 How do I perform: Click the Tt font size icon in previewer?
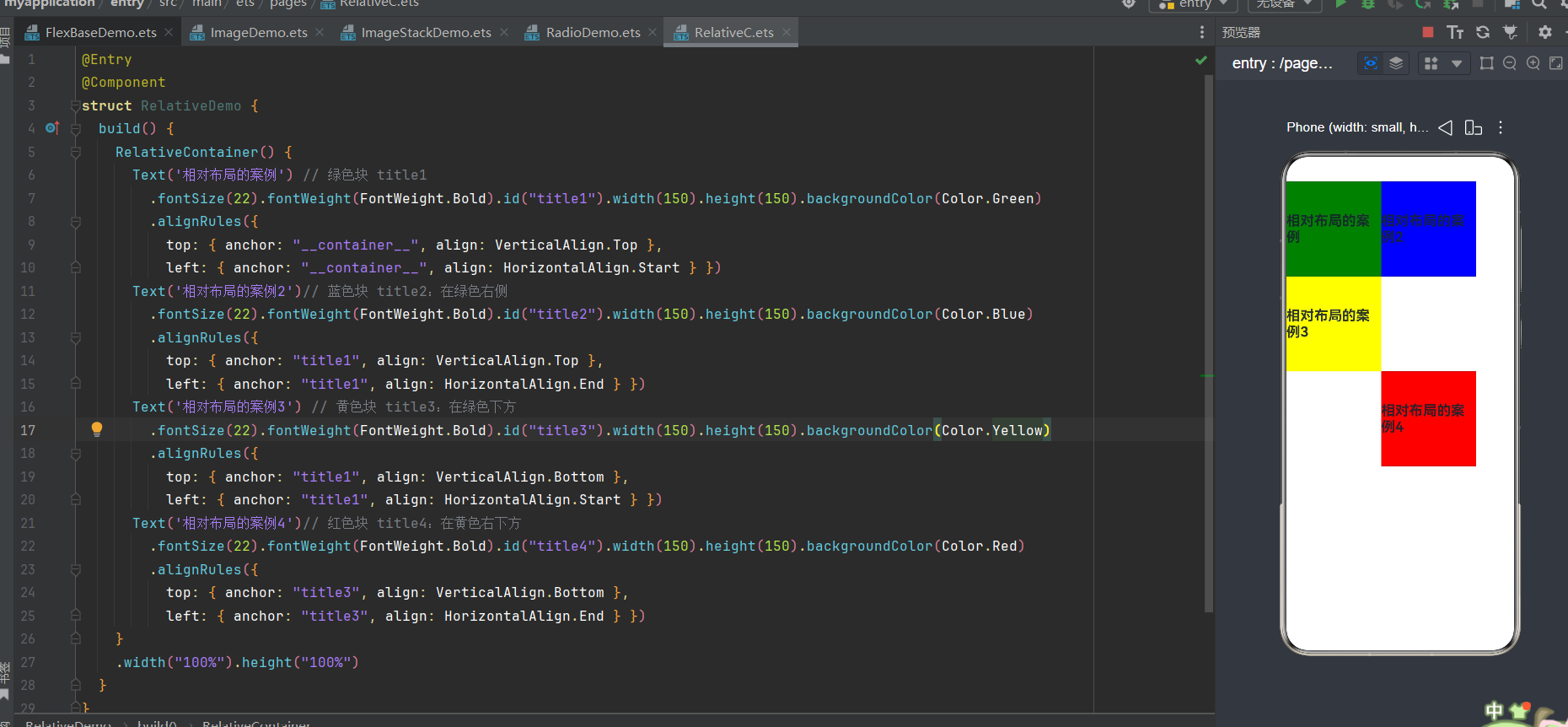(x=1455, y=32)
